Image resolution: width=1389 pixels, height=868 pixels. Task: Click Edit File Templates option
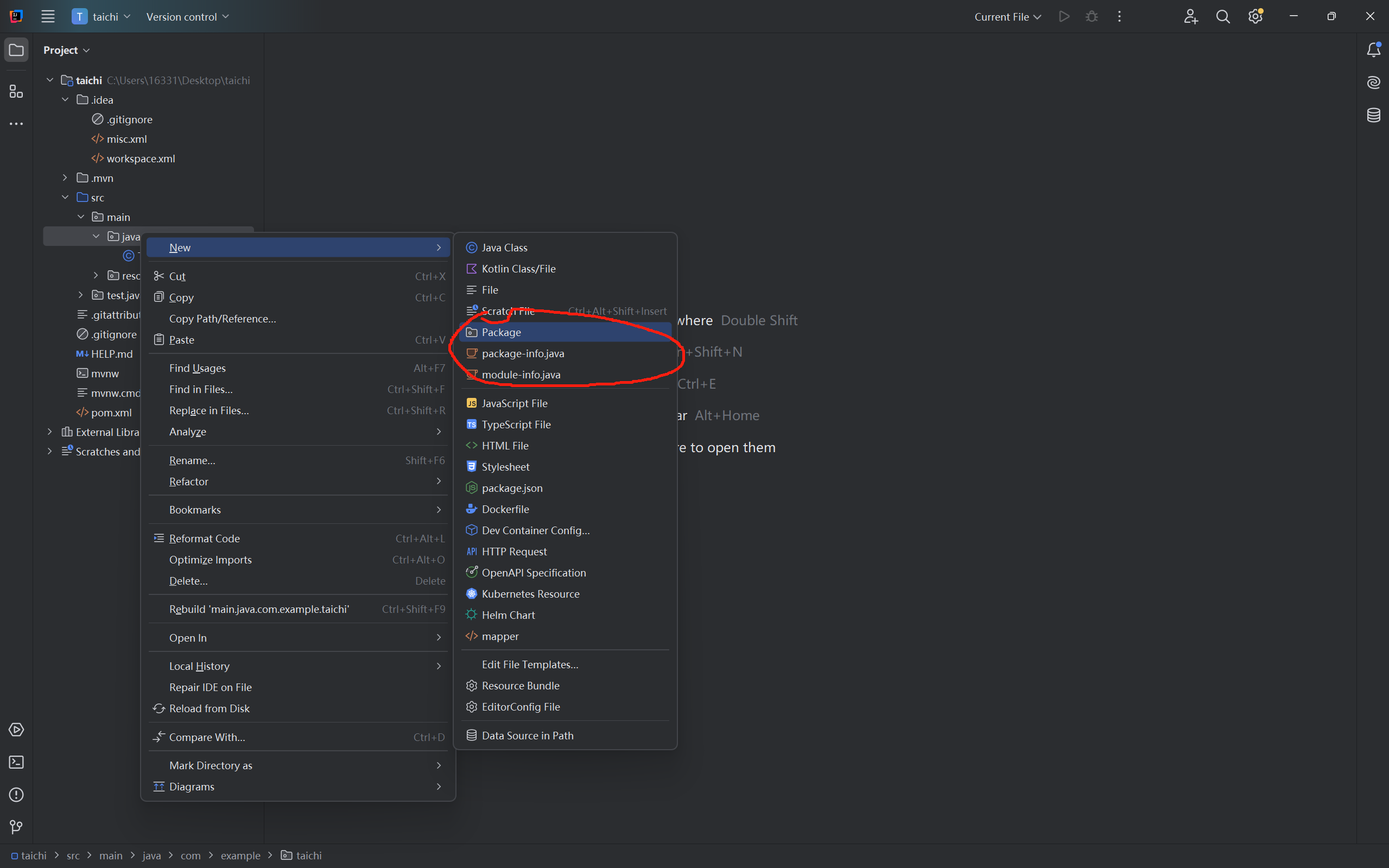[529, 664]
